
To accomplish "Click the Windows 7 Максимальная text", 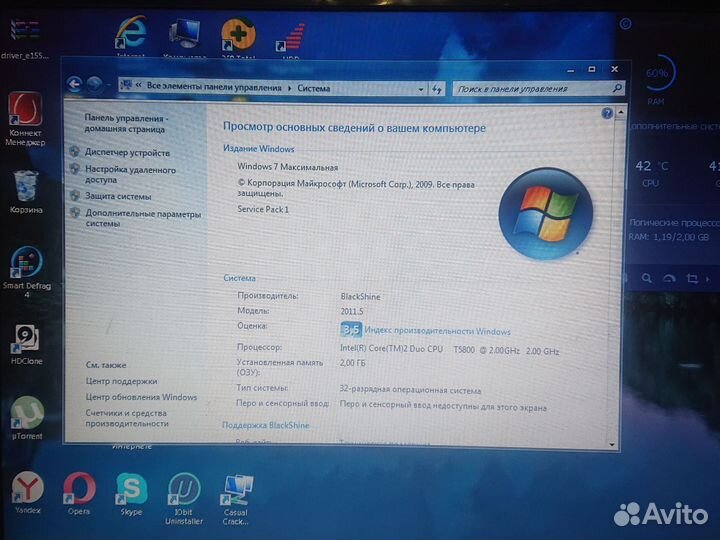I will coord(287,167).
